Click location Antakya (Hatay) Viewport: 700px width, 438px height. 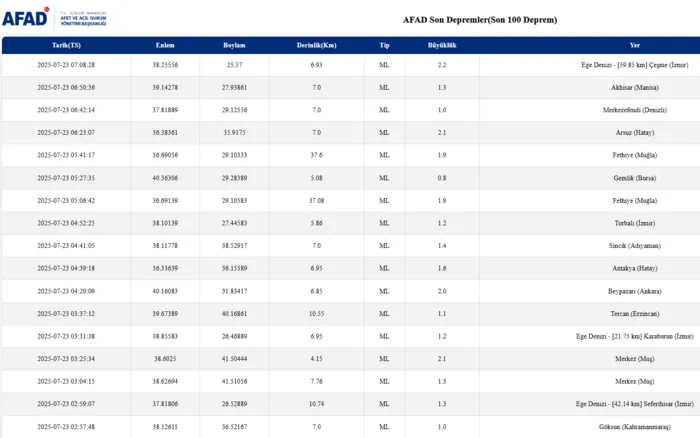(635, 268)
